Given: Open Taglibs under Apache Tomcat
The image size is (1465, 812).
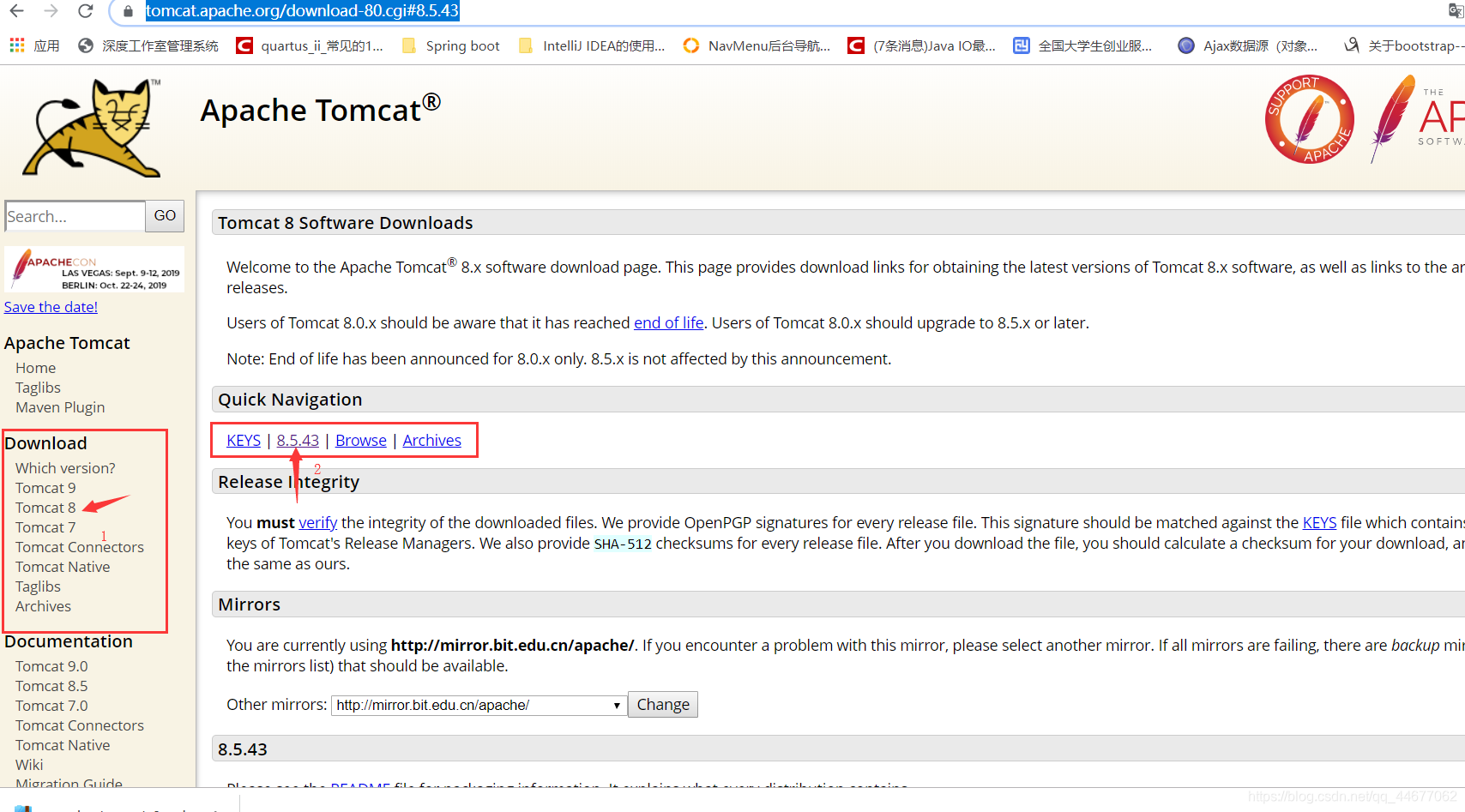Looking at the screenshot, I should (38, 388).
